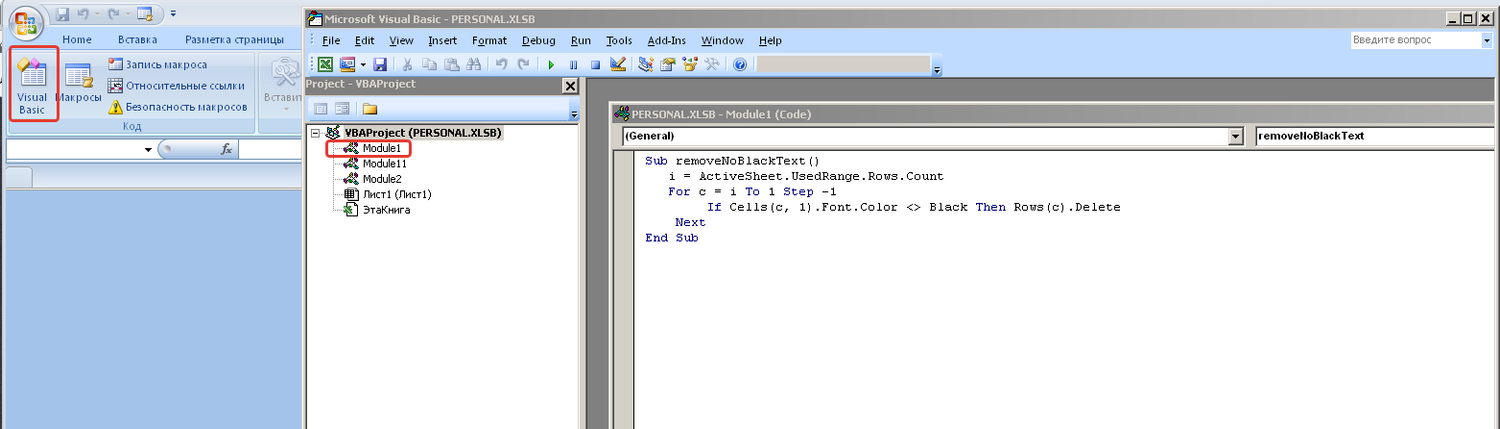Click Redo in the VBA toolbar
Viewport: 1500px width, 429px height.
point(522,64)
